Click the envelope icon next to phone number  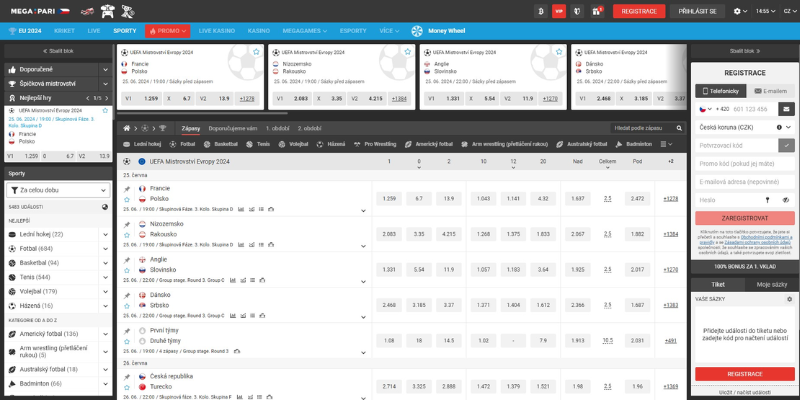click(787, 108)
